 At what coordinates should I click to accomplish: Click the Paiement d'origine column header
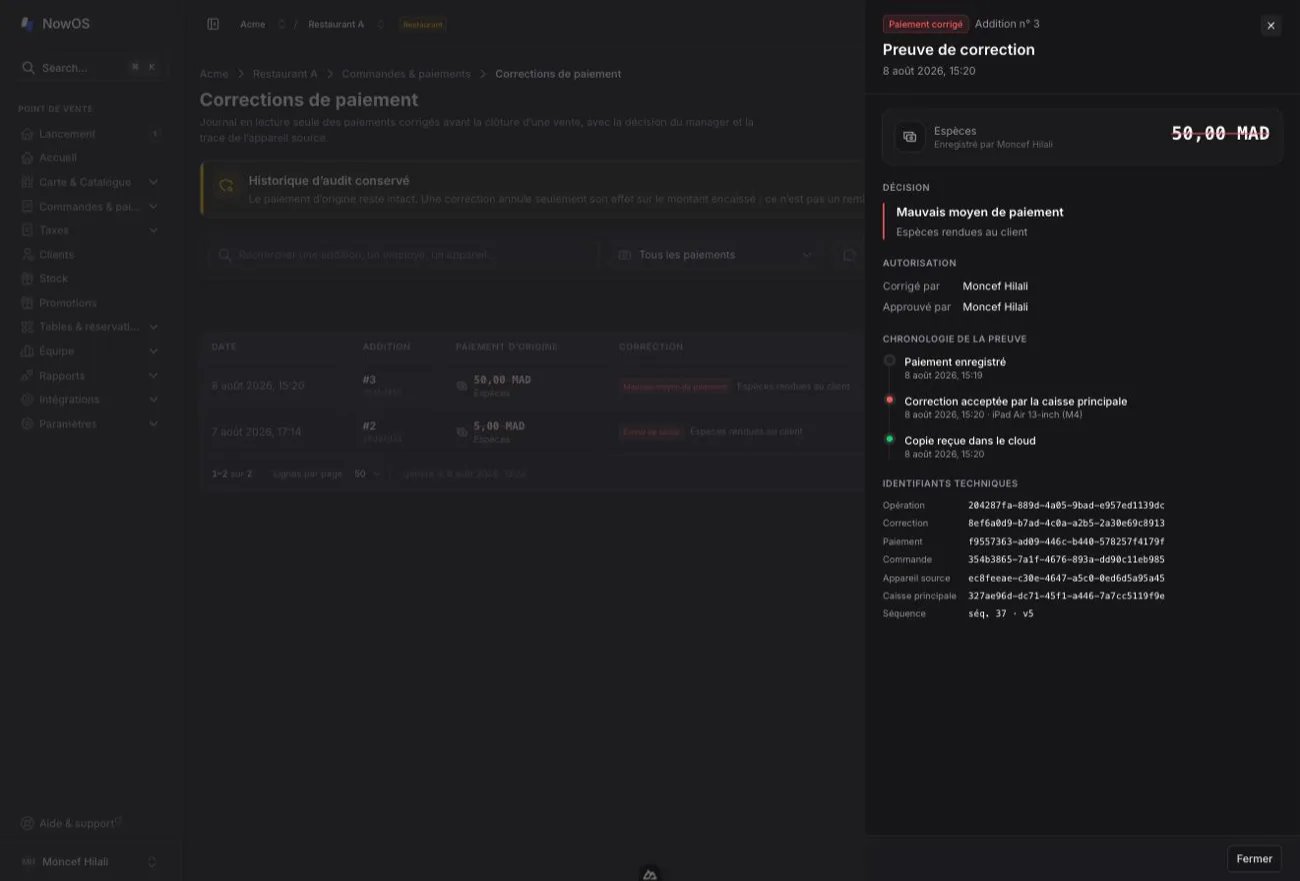click(x=506, y=347)
